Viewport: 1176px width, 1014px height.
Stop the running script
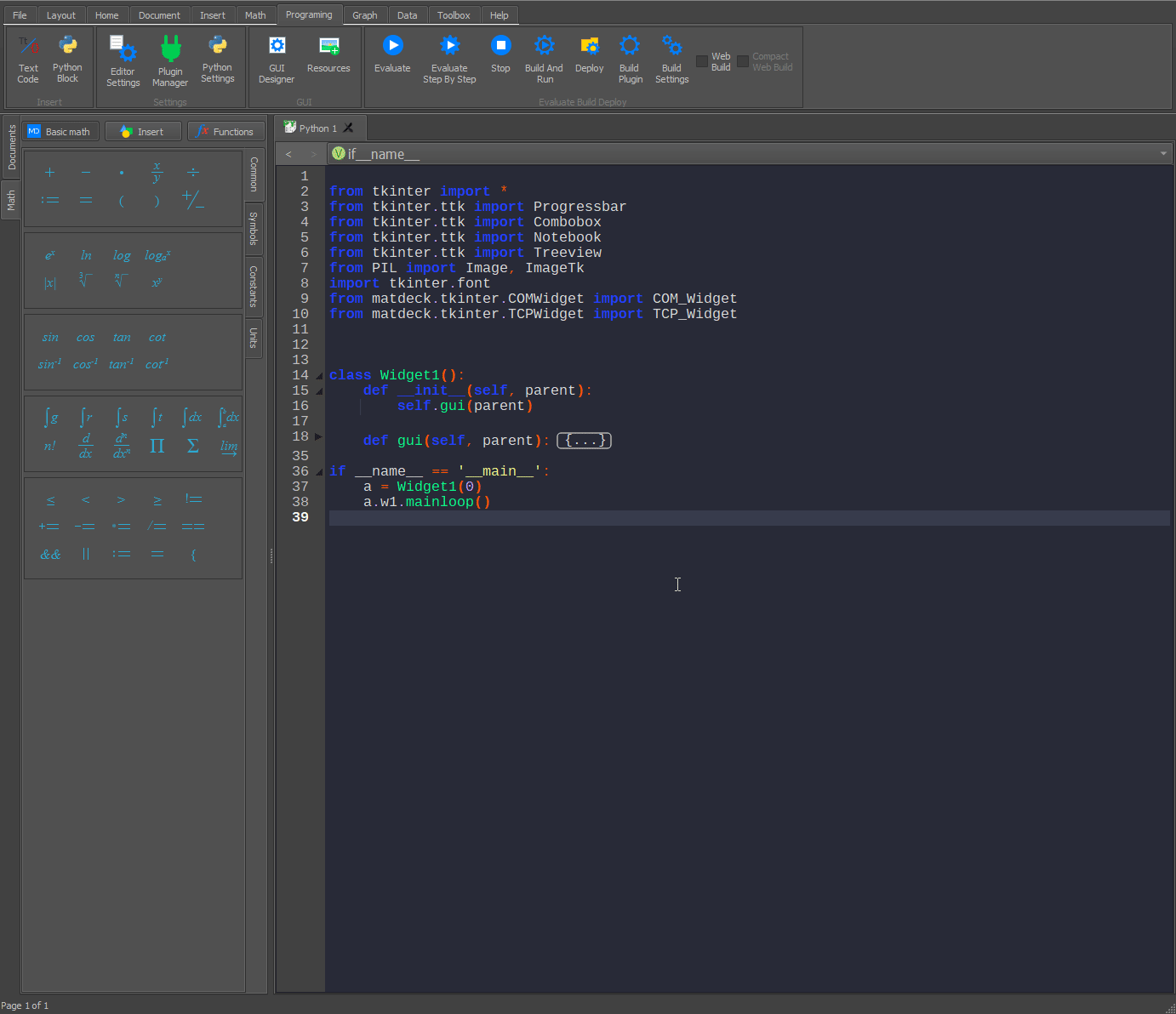[x=500, y=46]
